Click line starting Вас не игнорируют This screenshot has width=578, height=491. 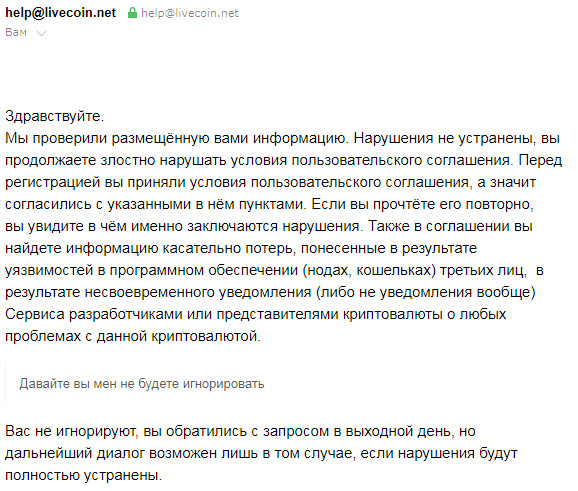point(240,431)
